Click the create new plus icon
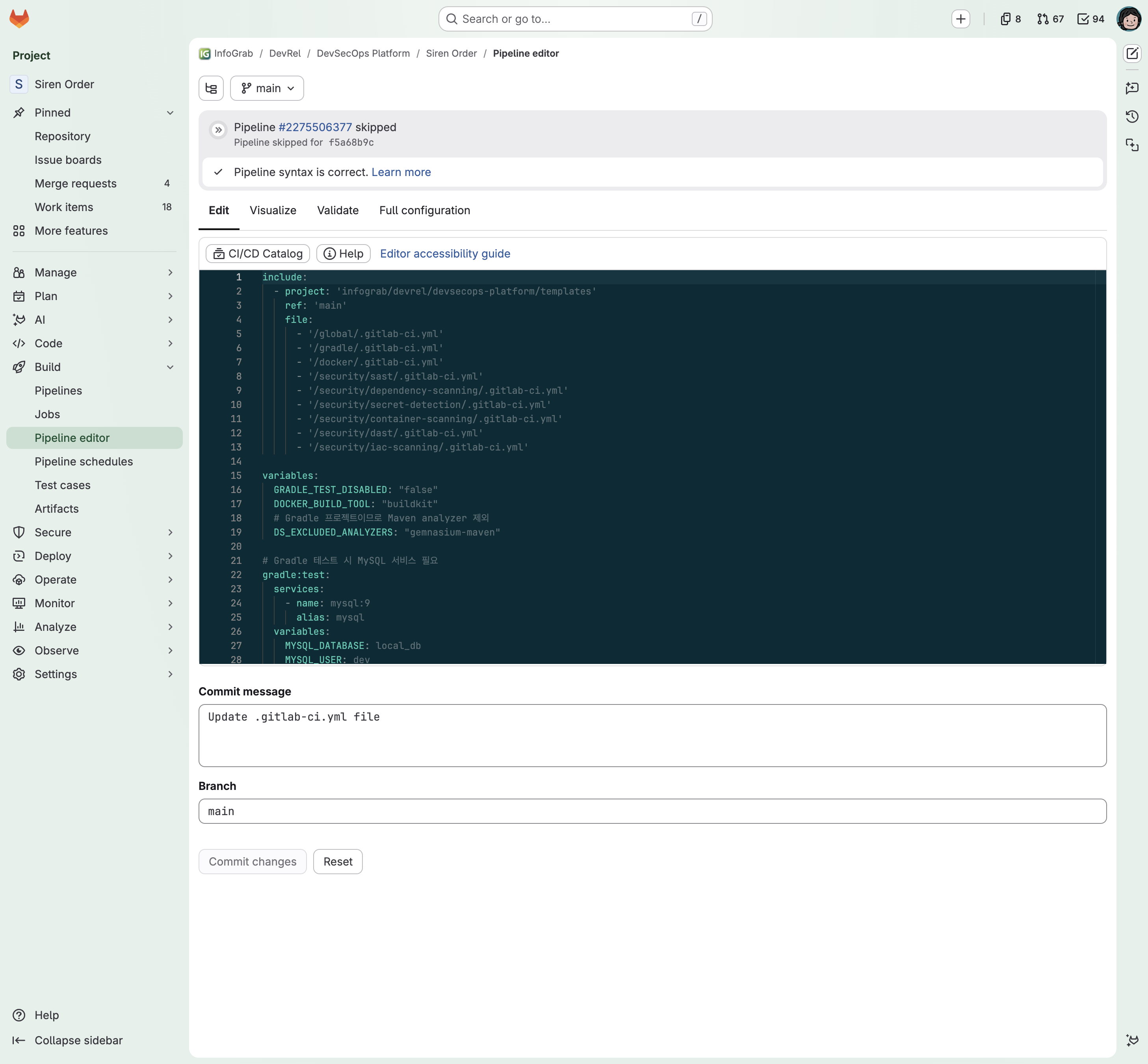 click(960, 19)
